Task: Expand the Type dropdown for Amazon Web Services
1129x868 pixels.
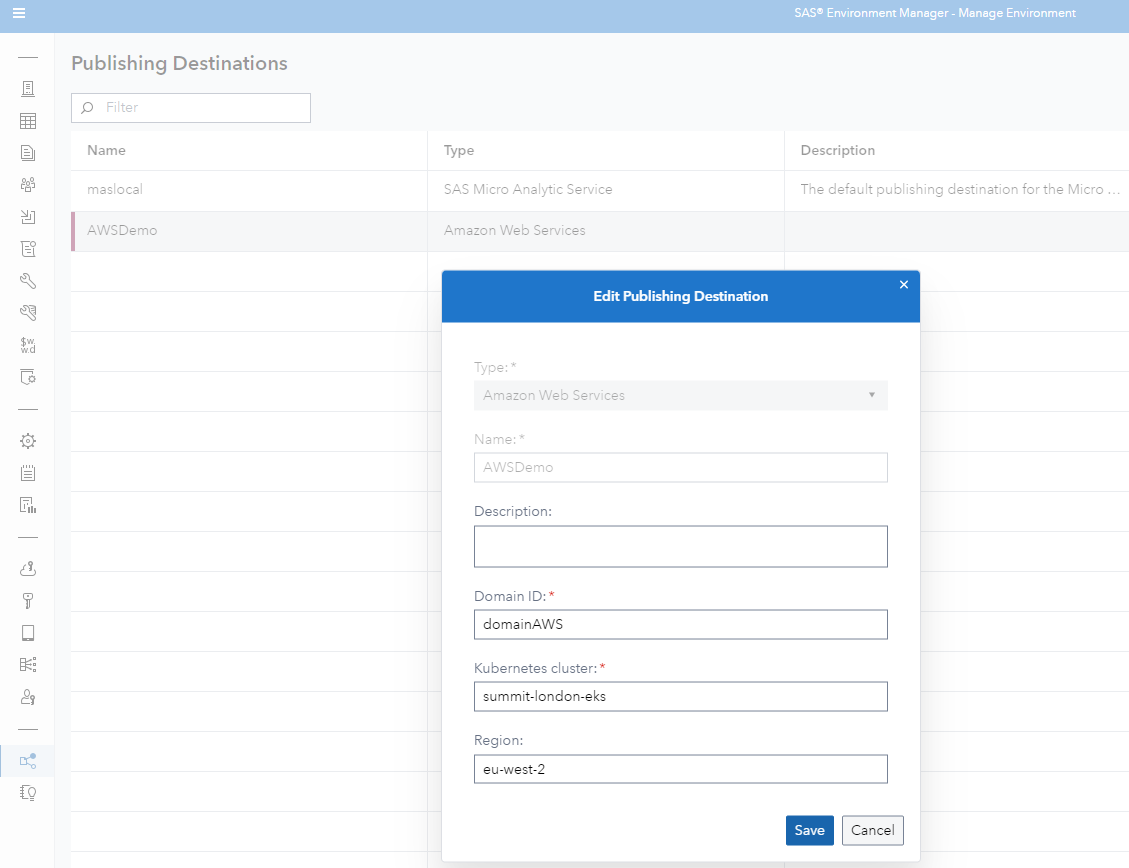Action: [x=680, y=395]
